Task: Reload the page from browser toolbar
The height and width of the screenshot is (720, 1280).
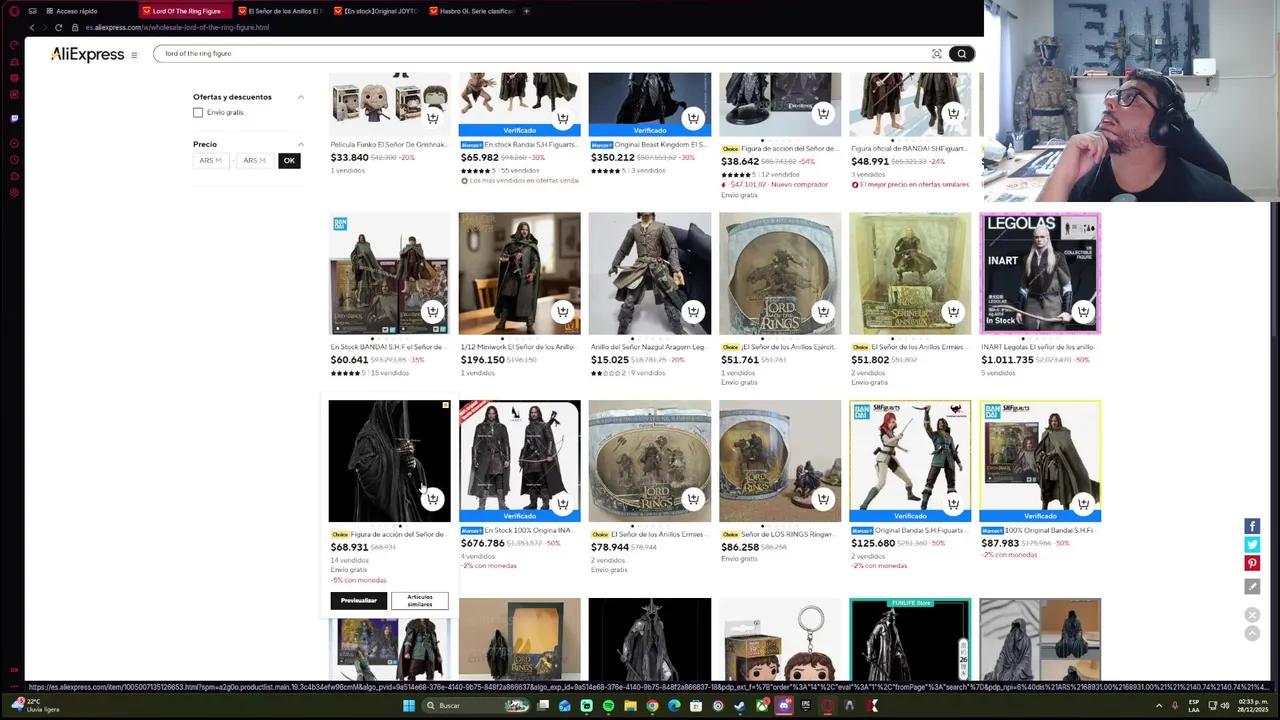Action: (x=59, y=27)
